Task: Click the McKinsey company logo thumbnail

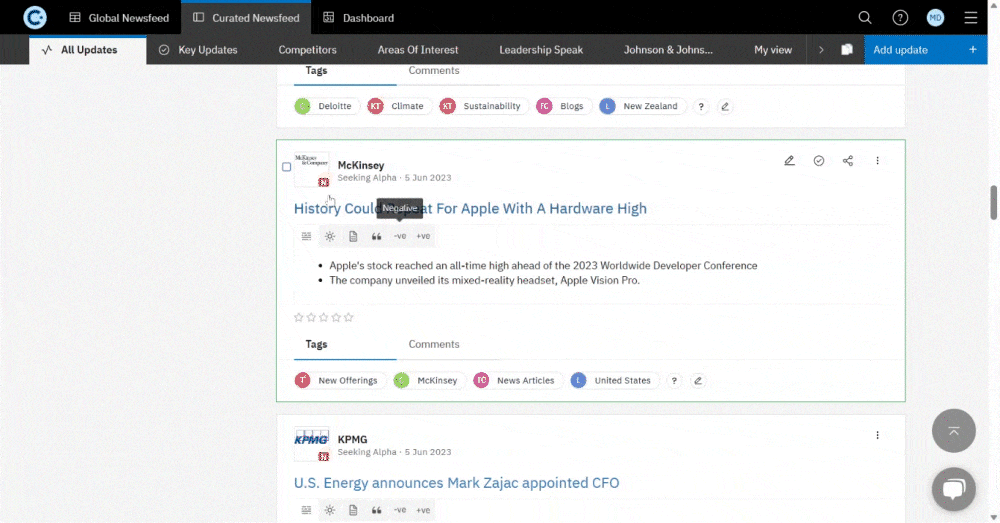Action: click(311, 169)
